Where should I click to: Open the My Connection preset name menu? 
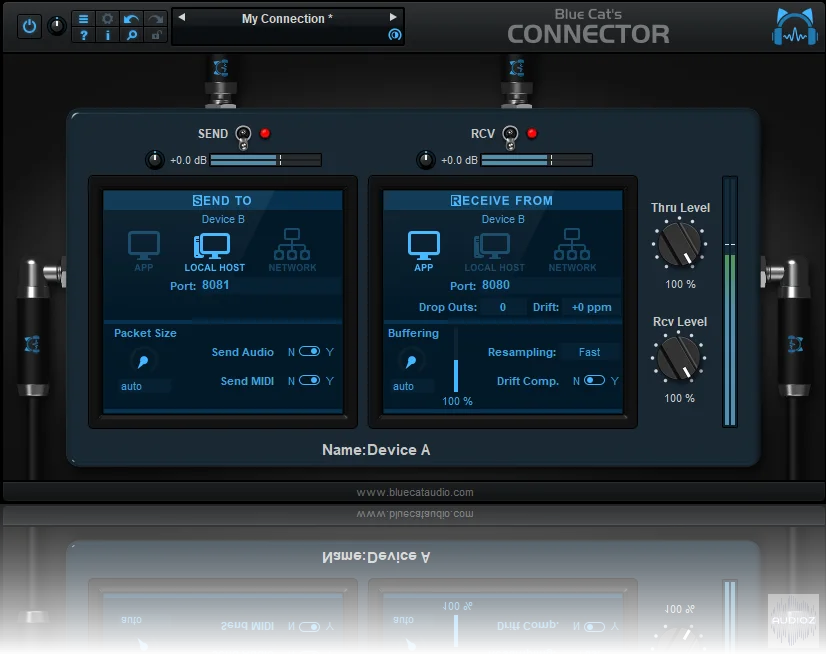287,18
